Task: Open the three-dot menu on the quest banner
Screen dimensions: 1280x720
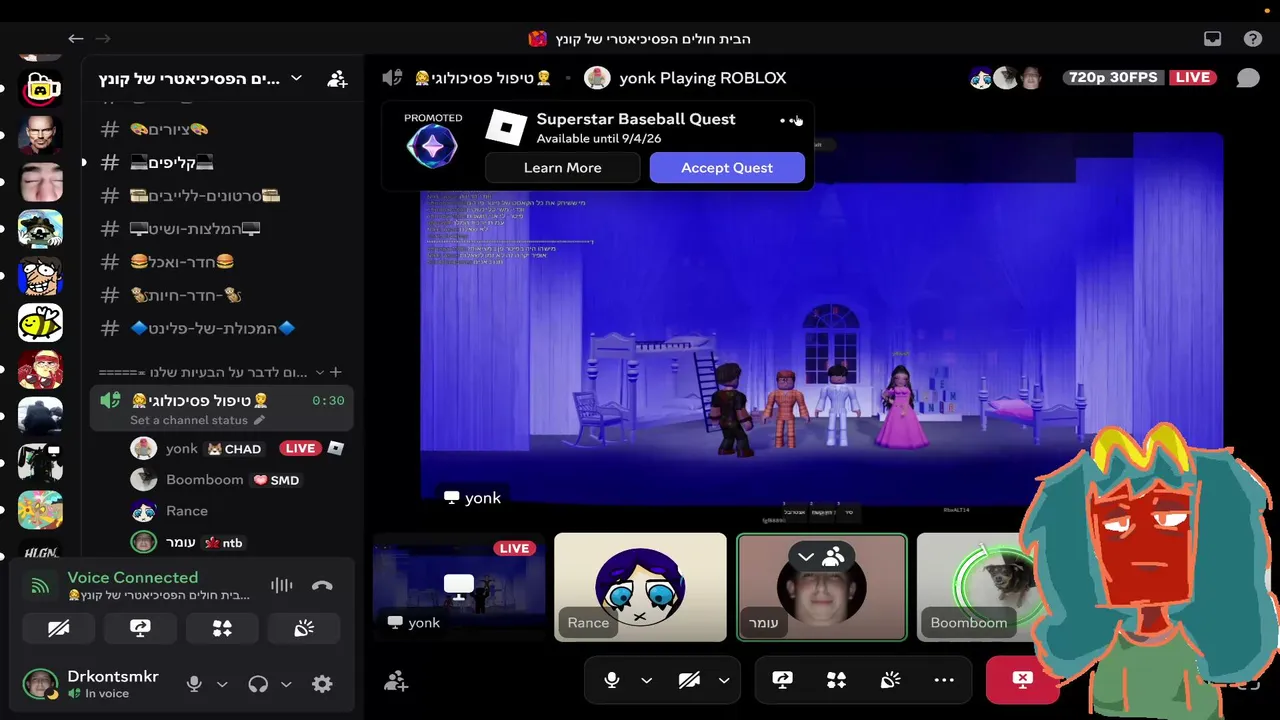Action: click(790, 120)
